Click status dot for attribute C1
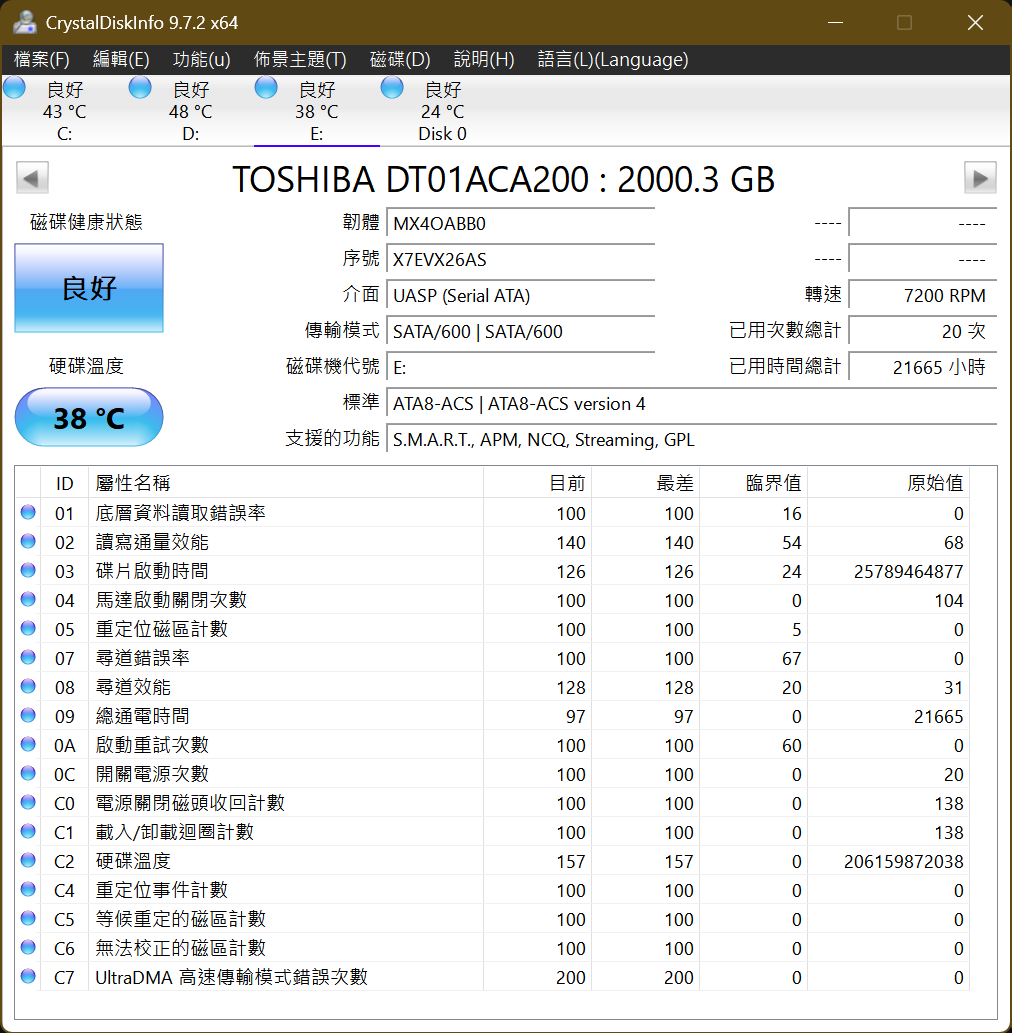The height and width of the screenshot is (1033, 1012). point(28,831)
